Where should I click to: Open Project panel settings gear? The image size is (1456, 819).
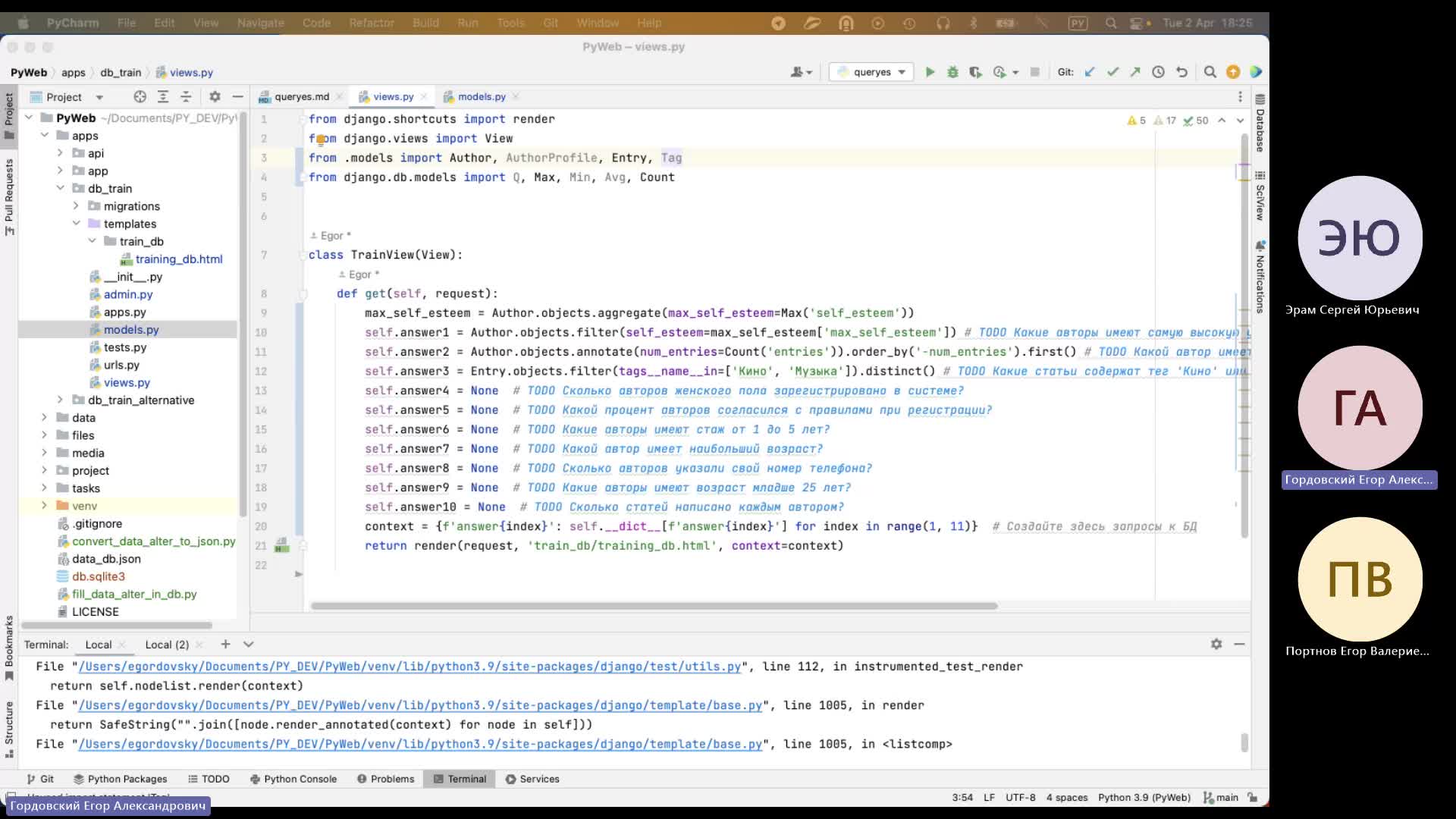pos(215,96)
